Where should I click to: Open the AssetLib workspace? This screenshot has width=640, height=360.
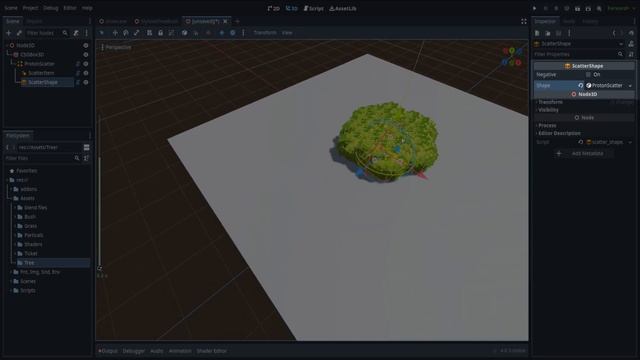pyautogui.click(x=342, y=8)
